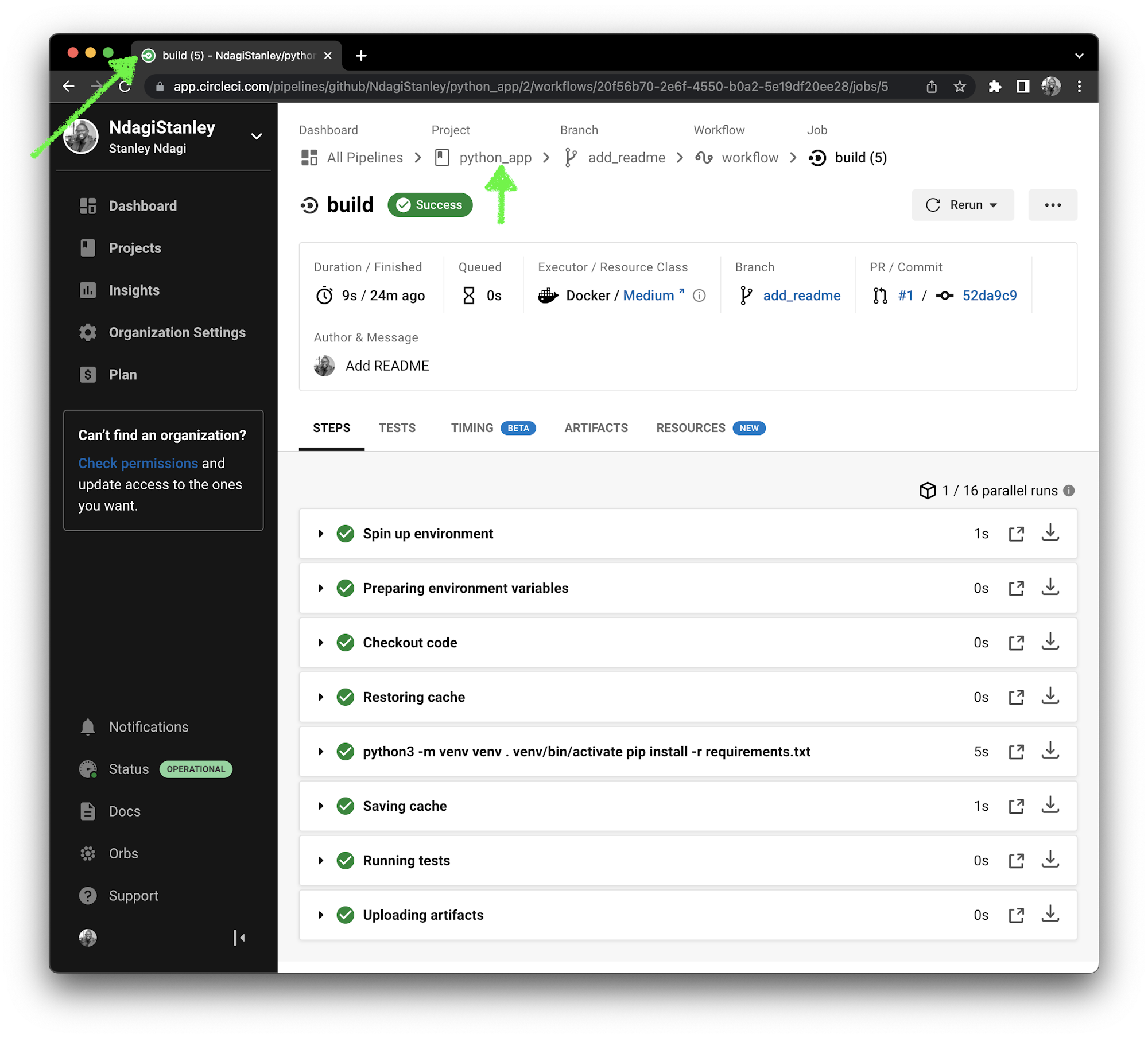Switch to the STEPS tab
The image size is (1148, 1038).
pos(331,428)
